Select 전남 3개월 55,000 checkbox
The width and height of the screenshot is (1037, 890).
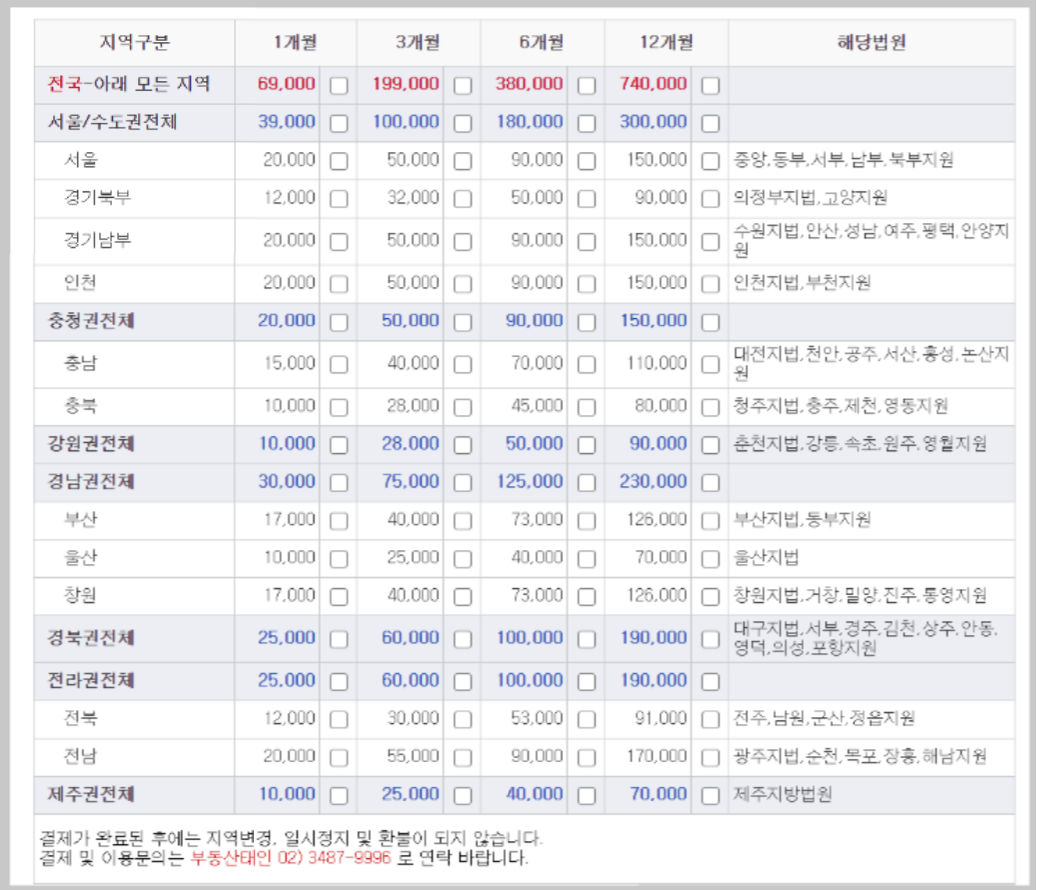pos(463,757)
